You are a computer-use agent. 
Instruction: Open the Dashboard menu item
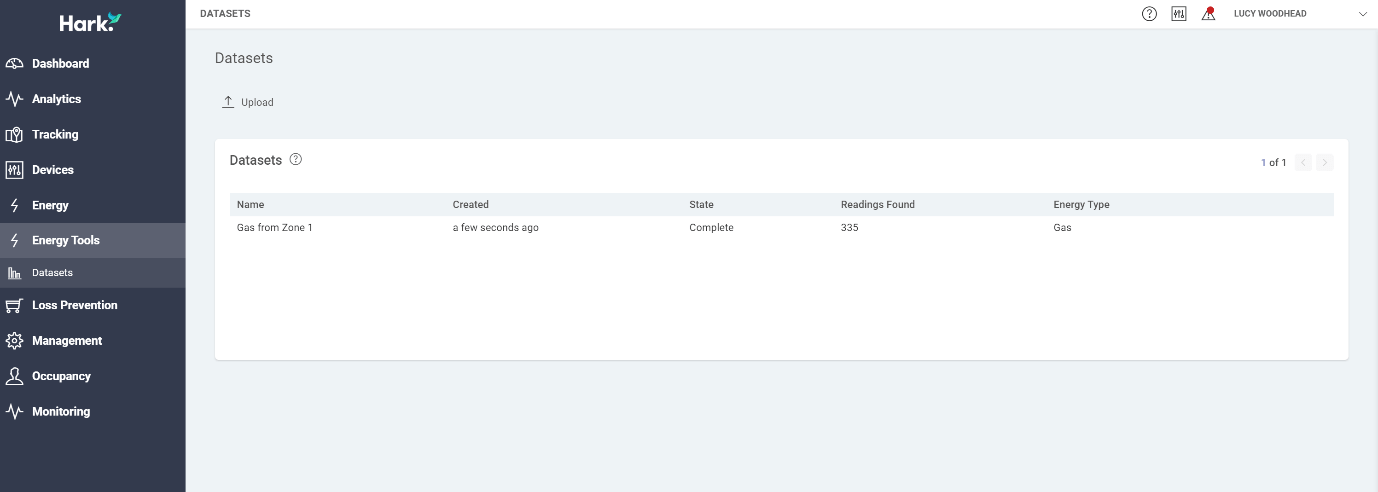pyautogui.click(x=92, y=63)
